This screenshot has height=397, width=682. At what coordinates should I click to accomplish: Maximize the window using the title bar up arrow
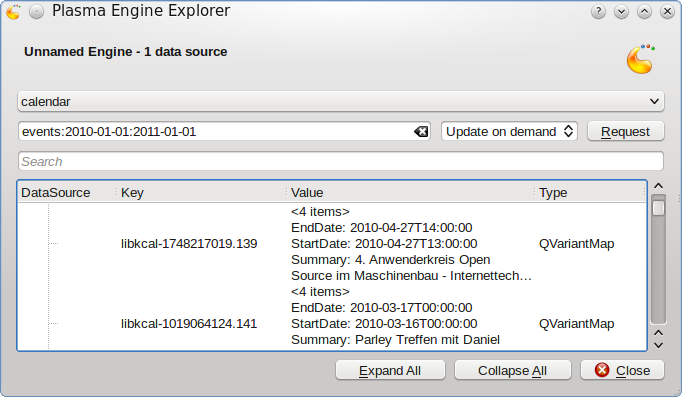point(645,12)
